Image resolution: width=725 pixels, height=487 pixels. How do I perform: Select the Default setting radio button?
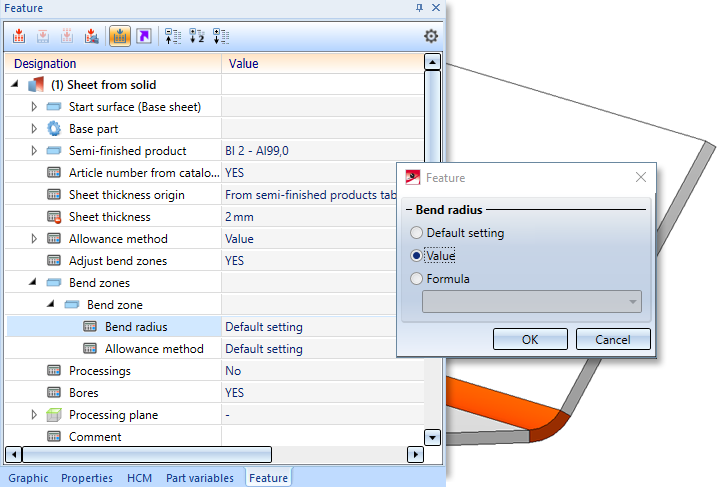click(x=417, y=233)
